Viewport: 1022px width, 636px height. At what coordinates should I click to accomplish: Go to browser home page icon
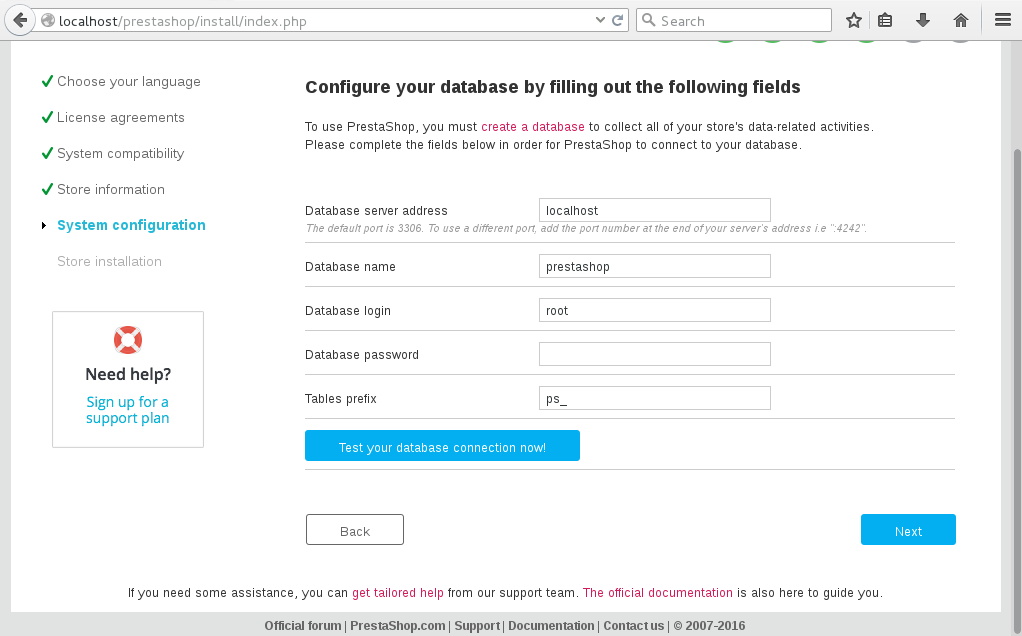point(961,21)
